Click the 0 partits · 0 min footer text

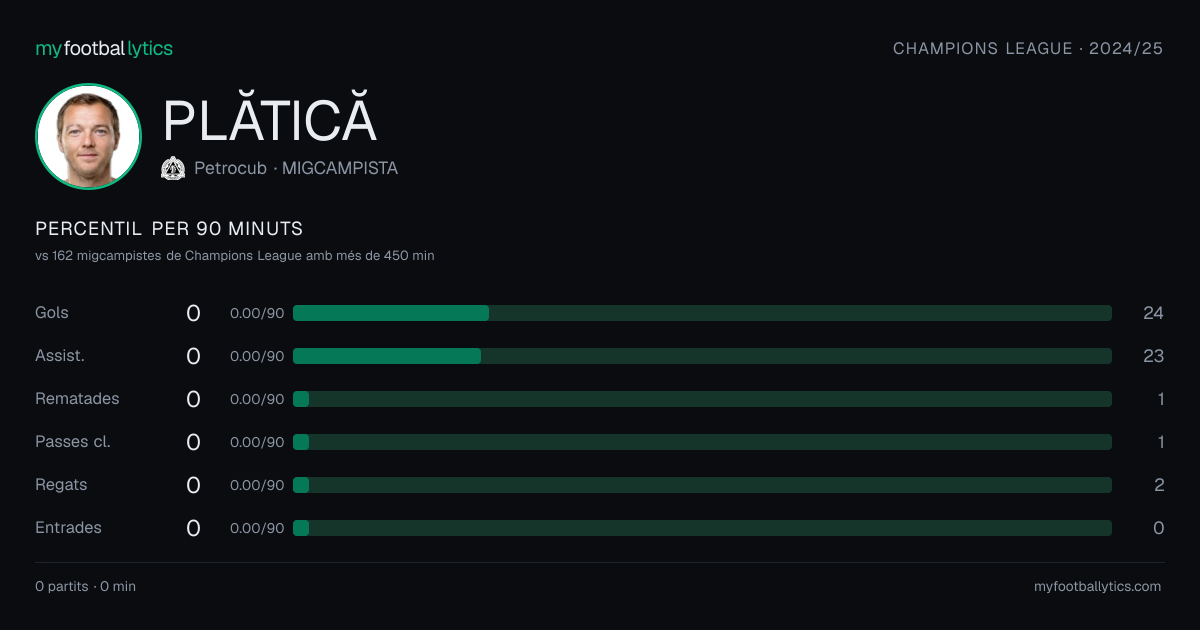(x=85, y=586)
